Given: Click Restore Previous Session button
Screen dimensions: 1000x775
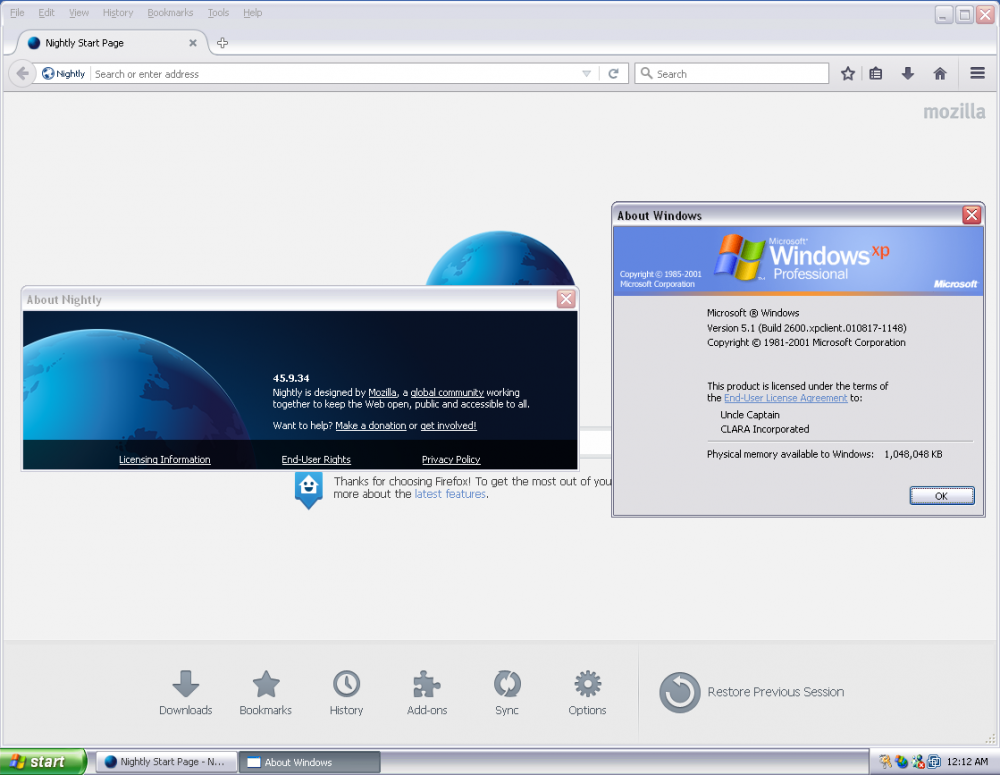Looking at the screenshot, I should click(752, 692).
